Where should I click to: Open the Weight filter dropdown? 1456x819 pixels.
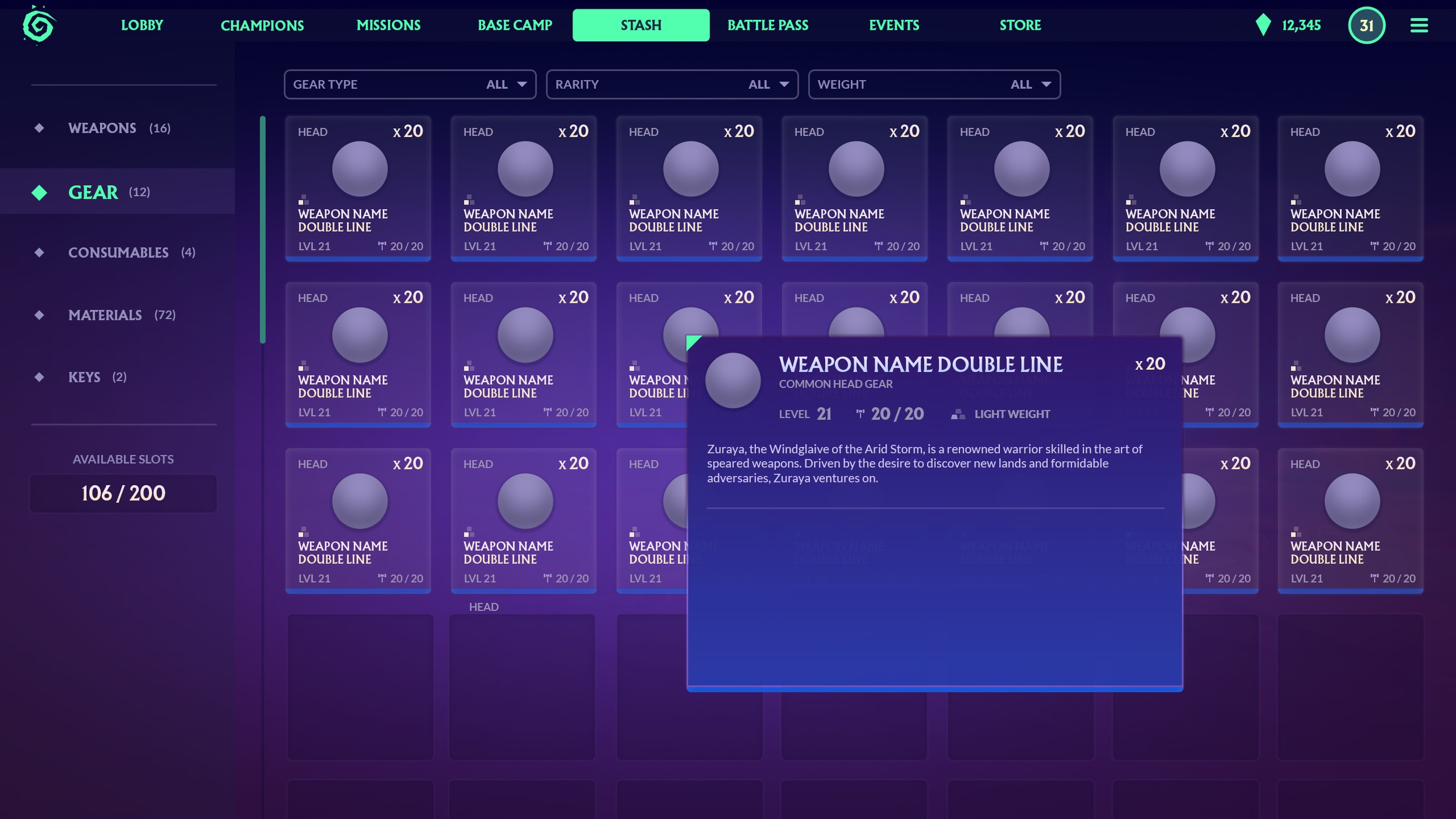[x=934, y=84]
